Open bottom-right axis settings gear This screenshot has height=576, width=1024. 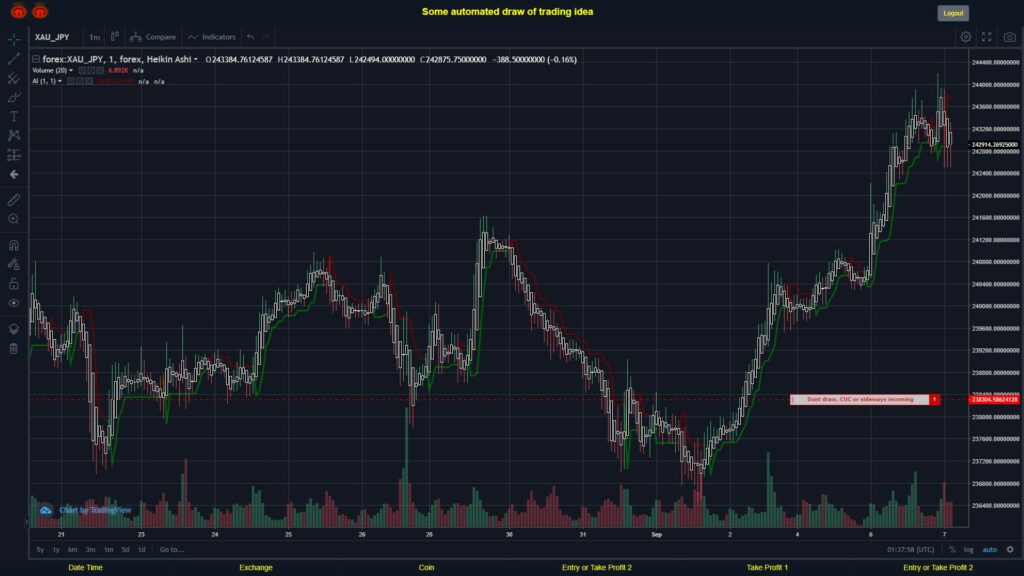[1010, 550]
